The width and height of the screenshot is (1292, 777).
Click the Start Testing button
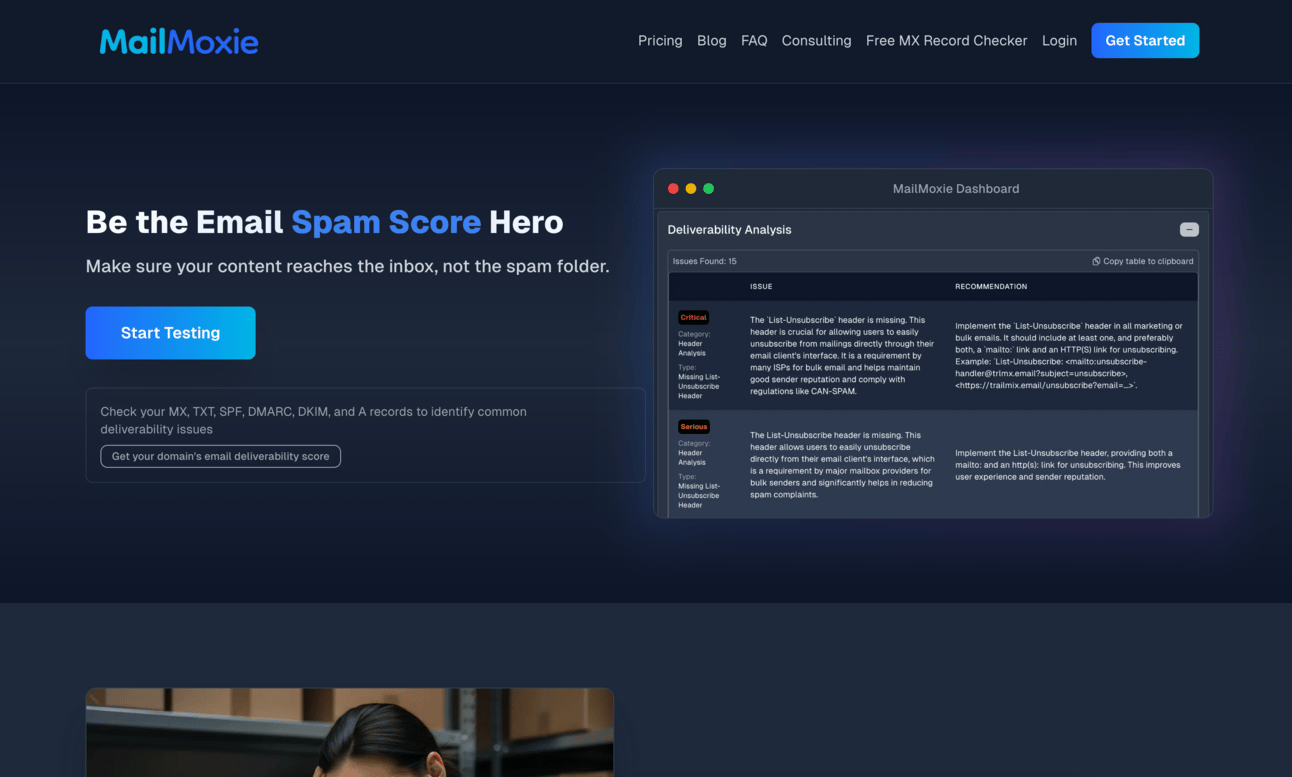170,333
